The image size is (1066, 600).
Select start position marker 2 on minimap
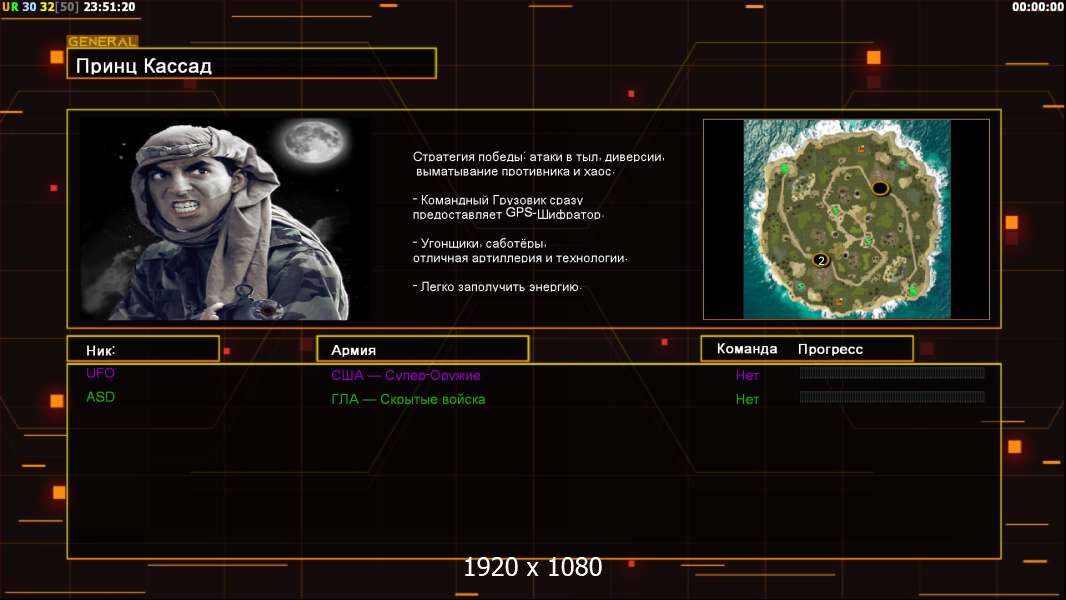[821, 260]
